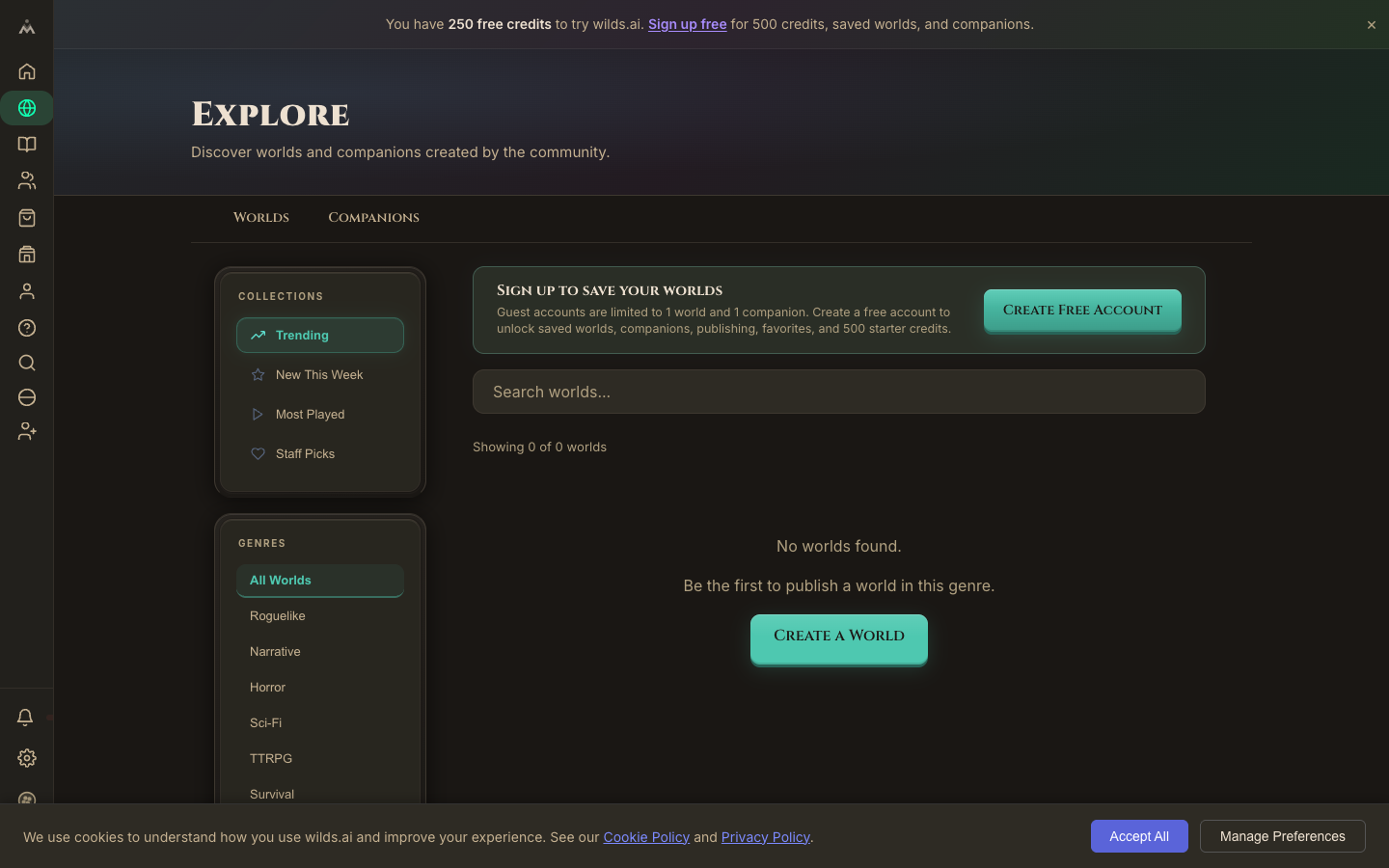Click the heart icon beside Staff Picks
Screen dimensions: 1389x868
point(258,454)
